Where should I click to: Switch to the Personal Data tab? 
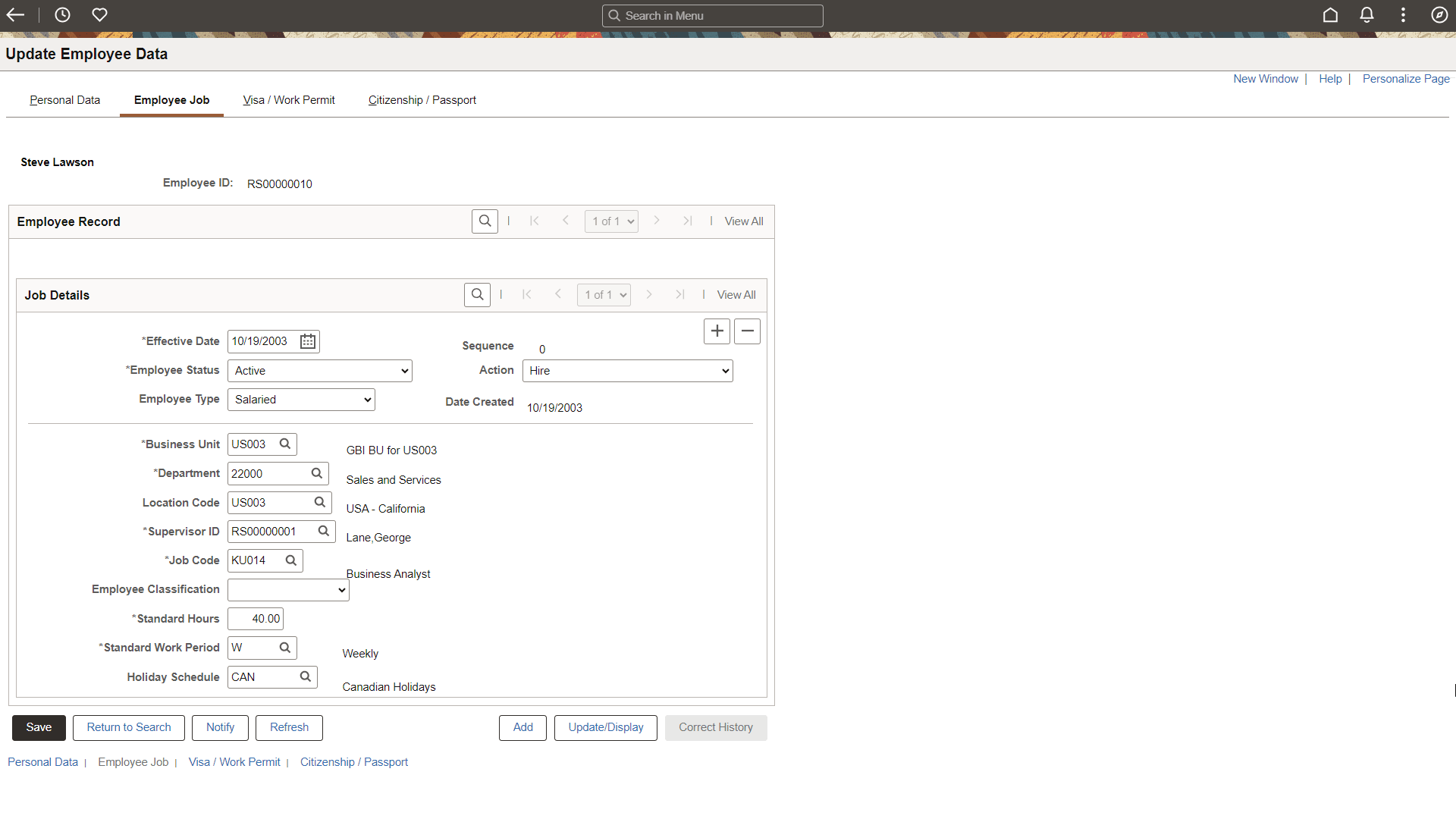tap(64, 100)
